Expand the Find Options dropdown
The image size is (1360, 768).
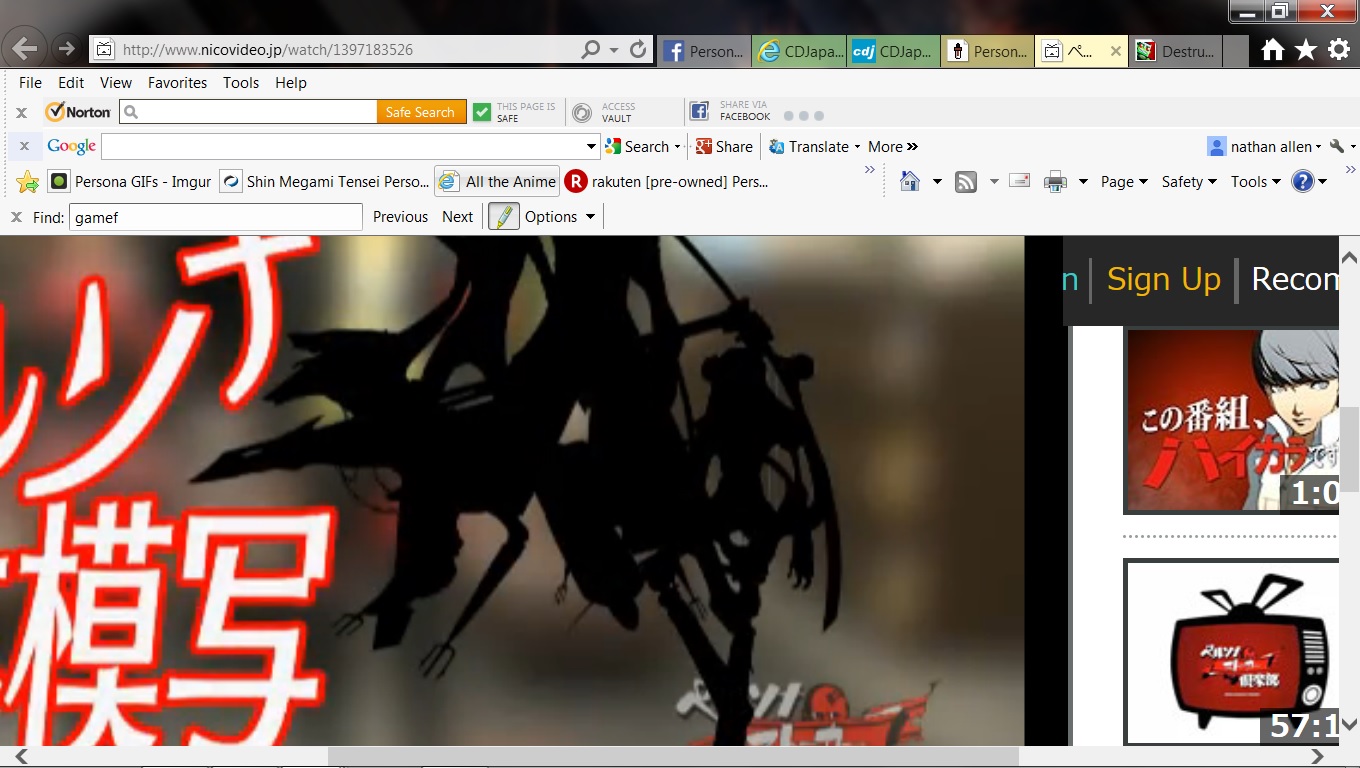(x=560, y=217)
